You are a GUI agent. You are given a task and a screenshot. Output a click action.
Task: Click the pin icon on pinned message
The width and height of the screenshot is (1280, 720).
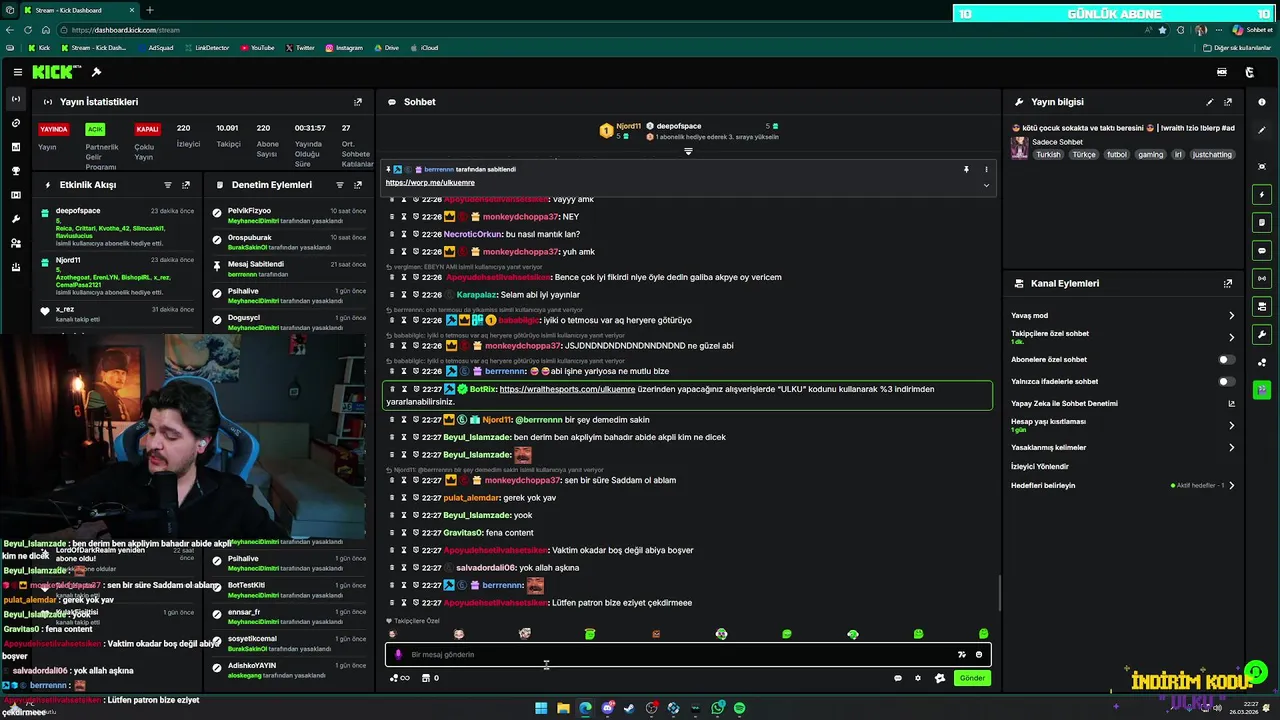966,170
